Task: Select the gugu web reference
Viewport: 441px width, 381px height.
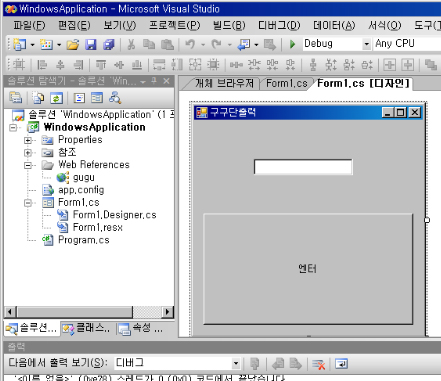Action: tap(84, 178)
